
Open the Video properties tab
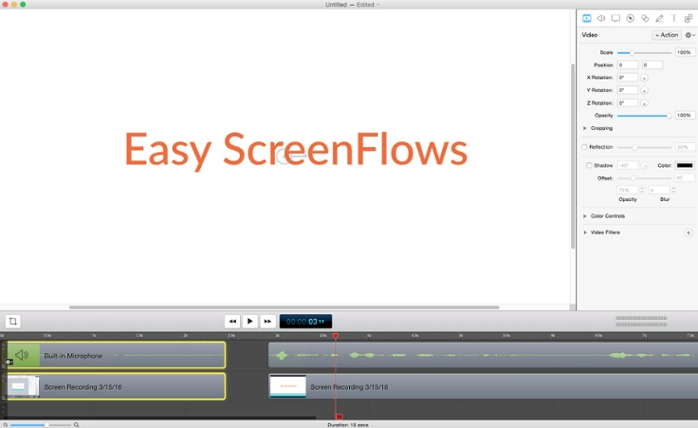click(x=587, y=18)
